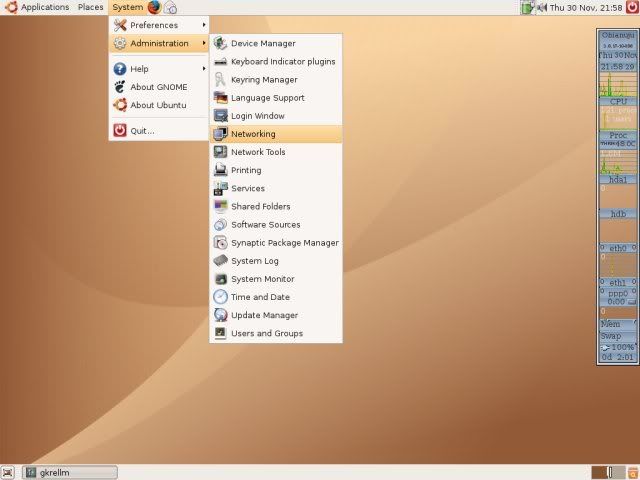Click the Update Manager icon
The width and height of the screenshot is (640, 480).
point(220,315)
